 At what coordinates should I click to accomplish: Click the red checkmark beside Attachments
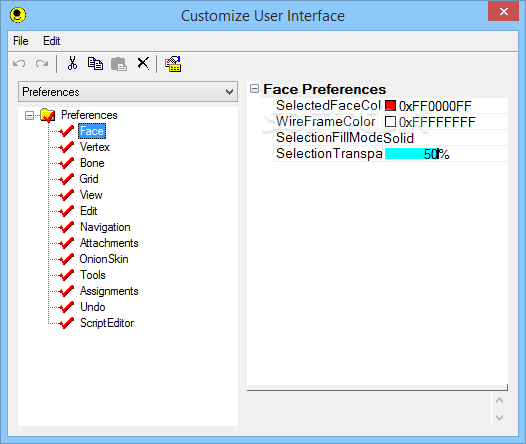tap(66, 243)
